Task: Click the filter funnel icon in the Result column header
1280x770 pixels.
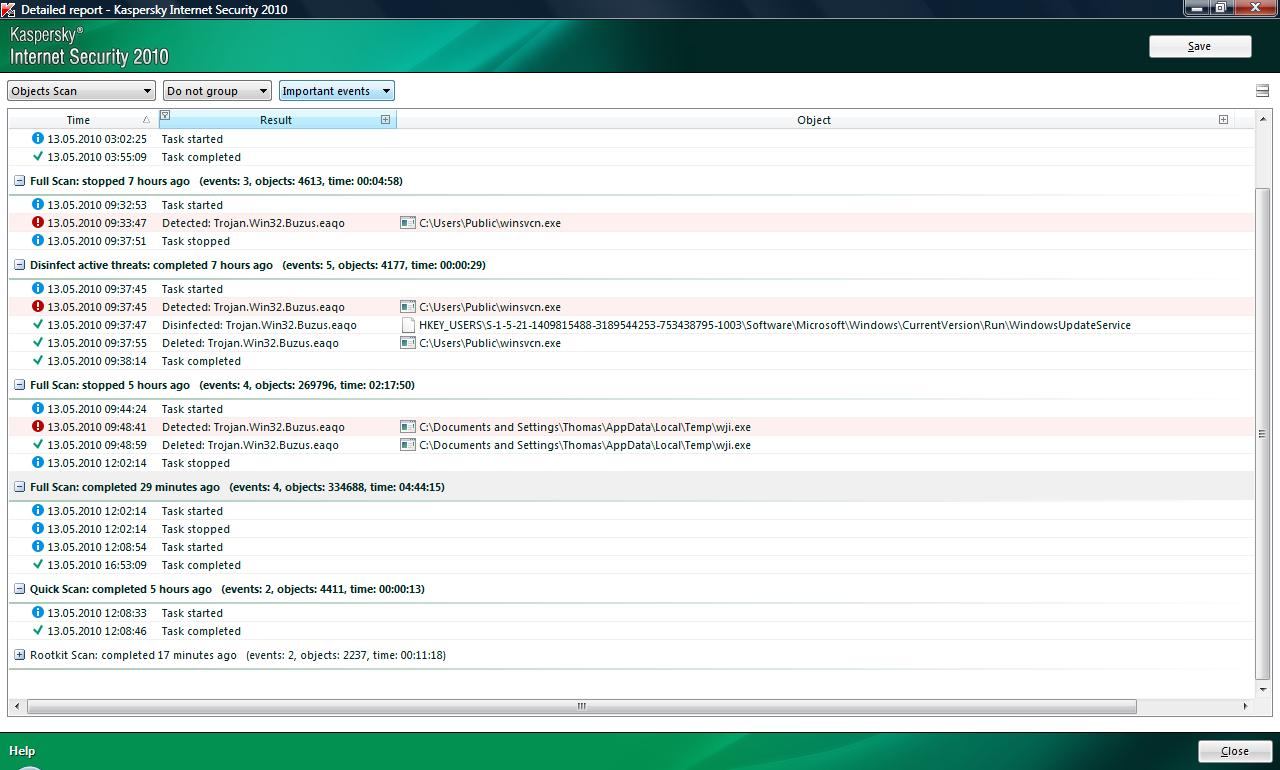Action: [165, 116]
